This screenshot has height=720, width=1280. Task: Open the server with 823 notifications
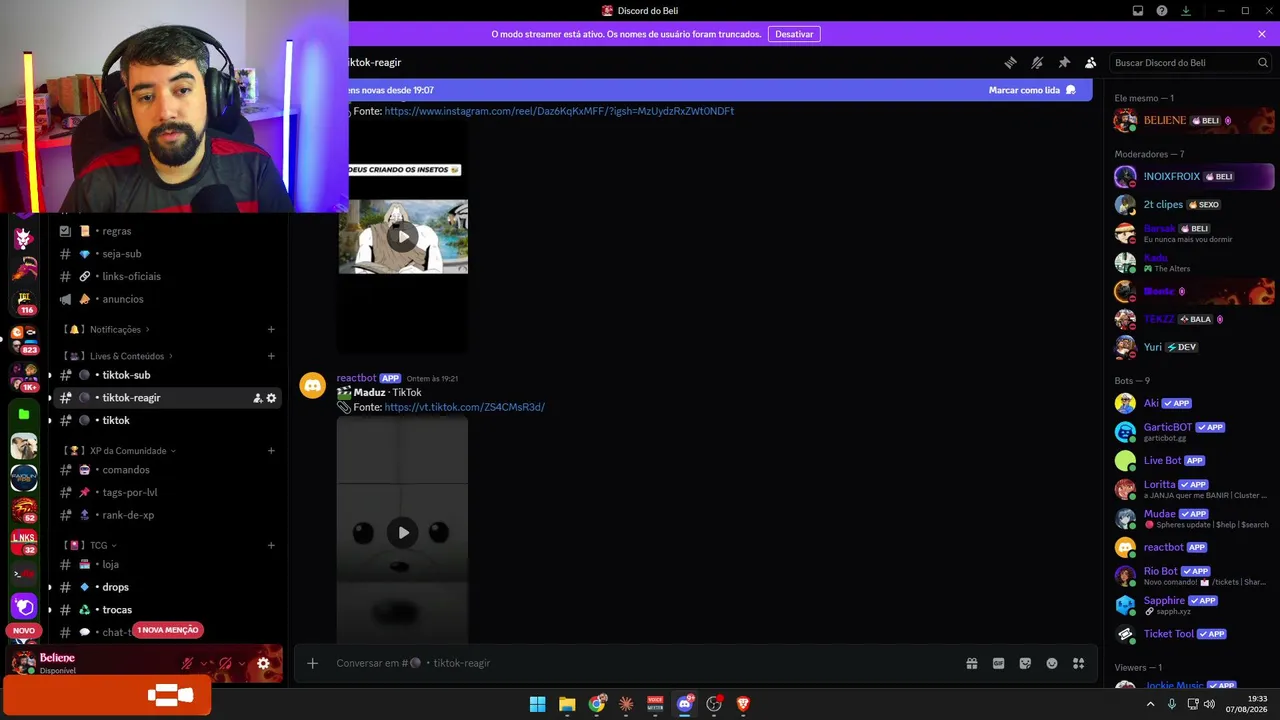click(24, 338)
